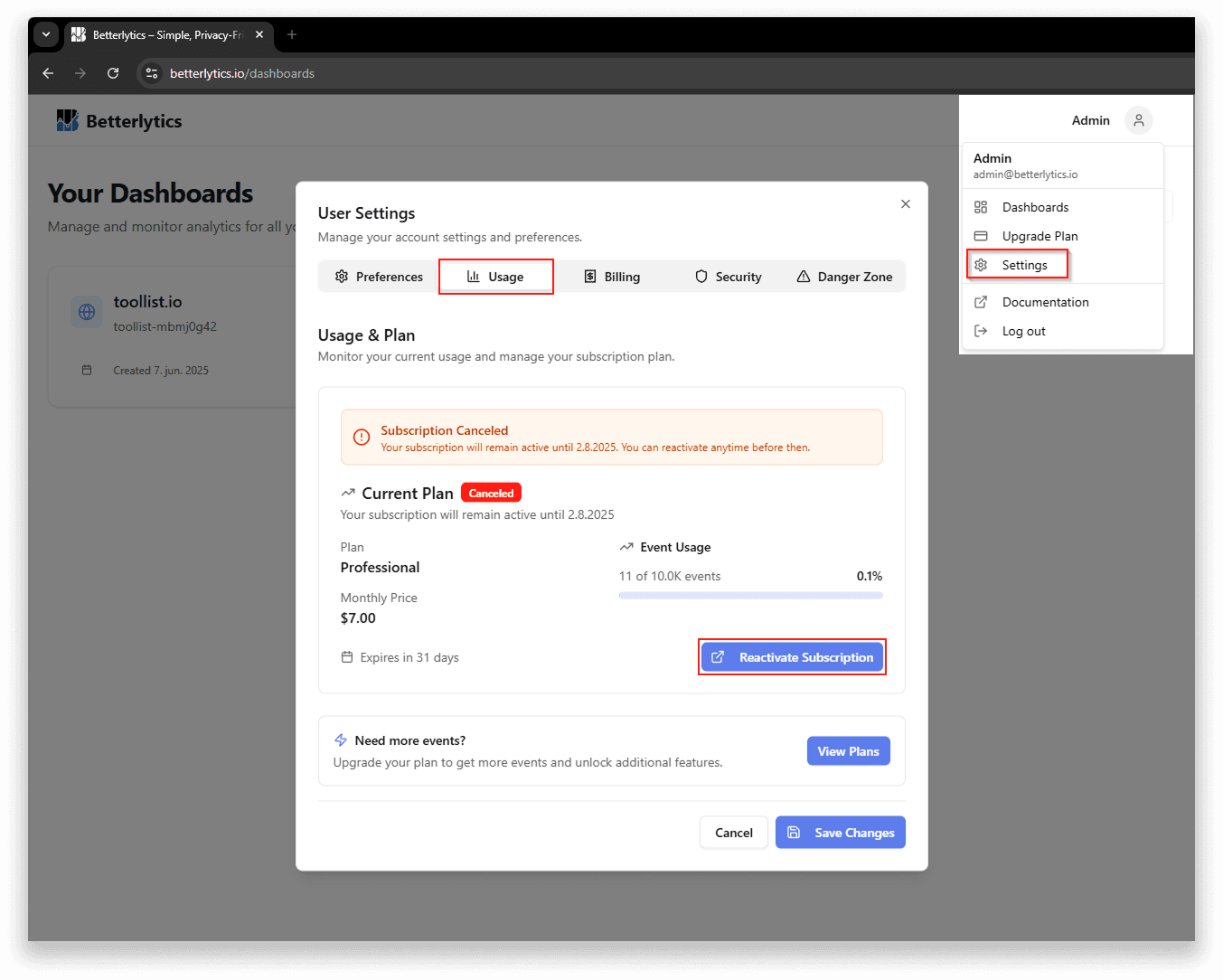Click the calendar icon beside Expires in 31 days
This screenshot has height=980, width=1223.
tap(347, 657)
